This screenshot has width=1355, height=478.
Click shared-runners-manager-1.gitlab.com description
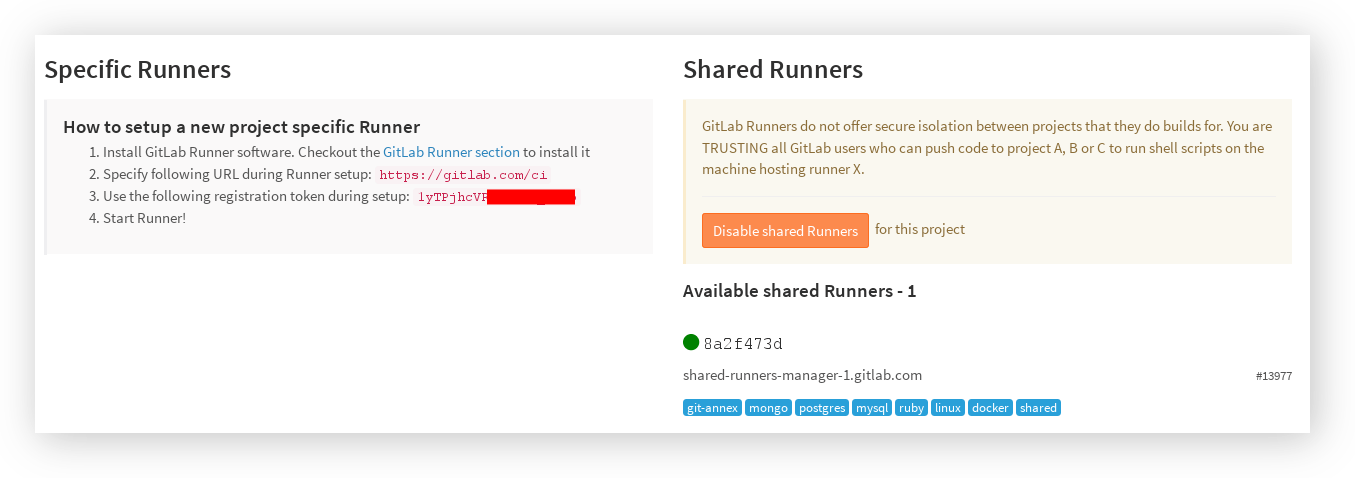point(802,375)
